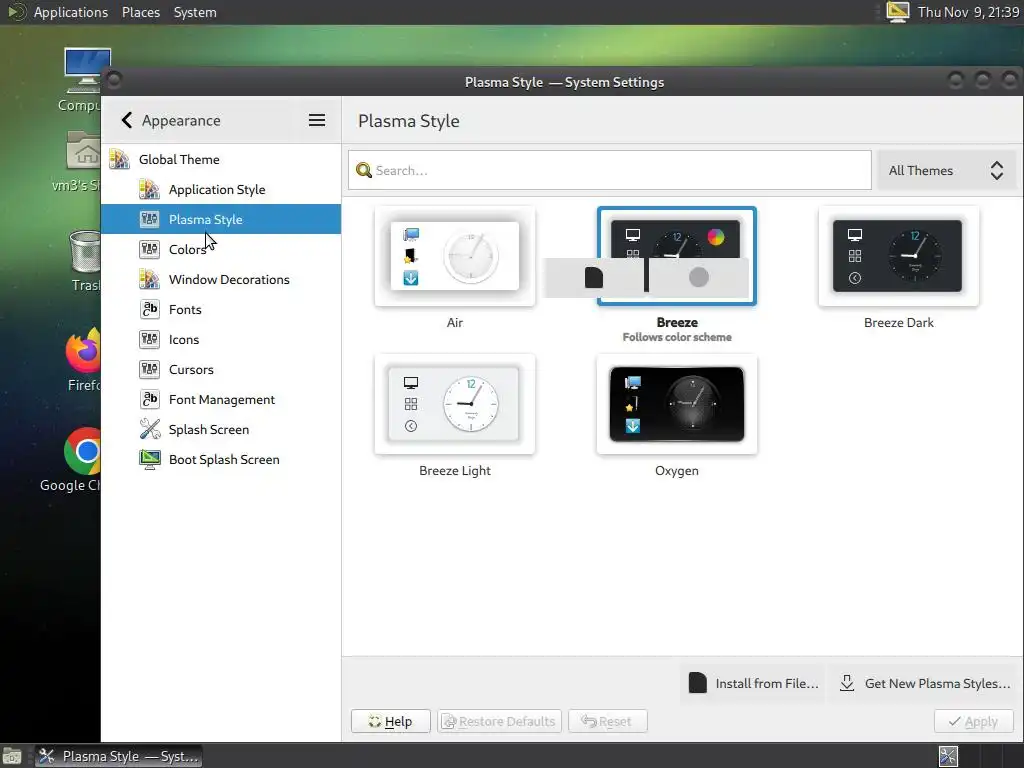Open the Applications menu

pos(71,12)
